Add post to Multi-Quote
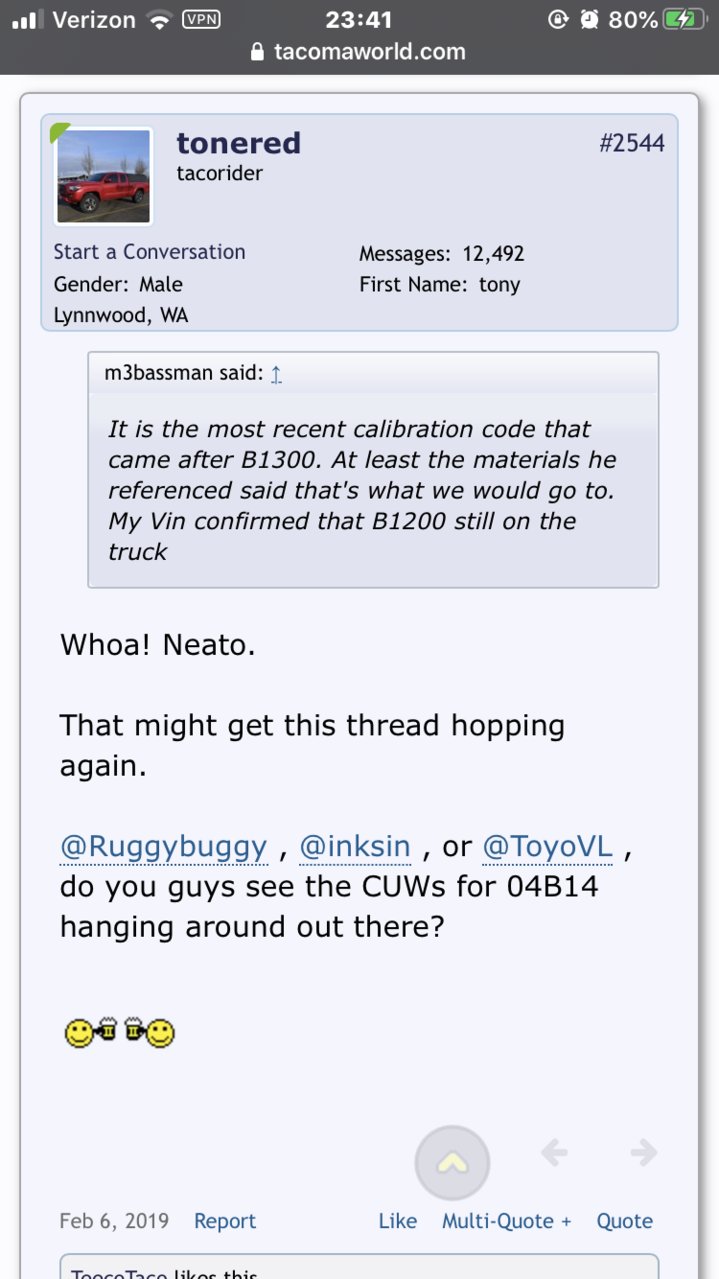Screen dimensions: 719x1279 507,1221
